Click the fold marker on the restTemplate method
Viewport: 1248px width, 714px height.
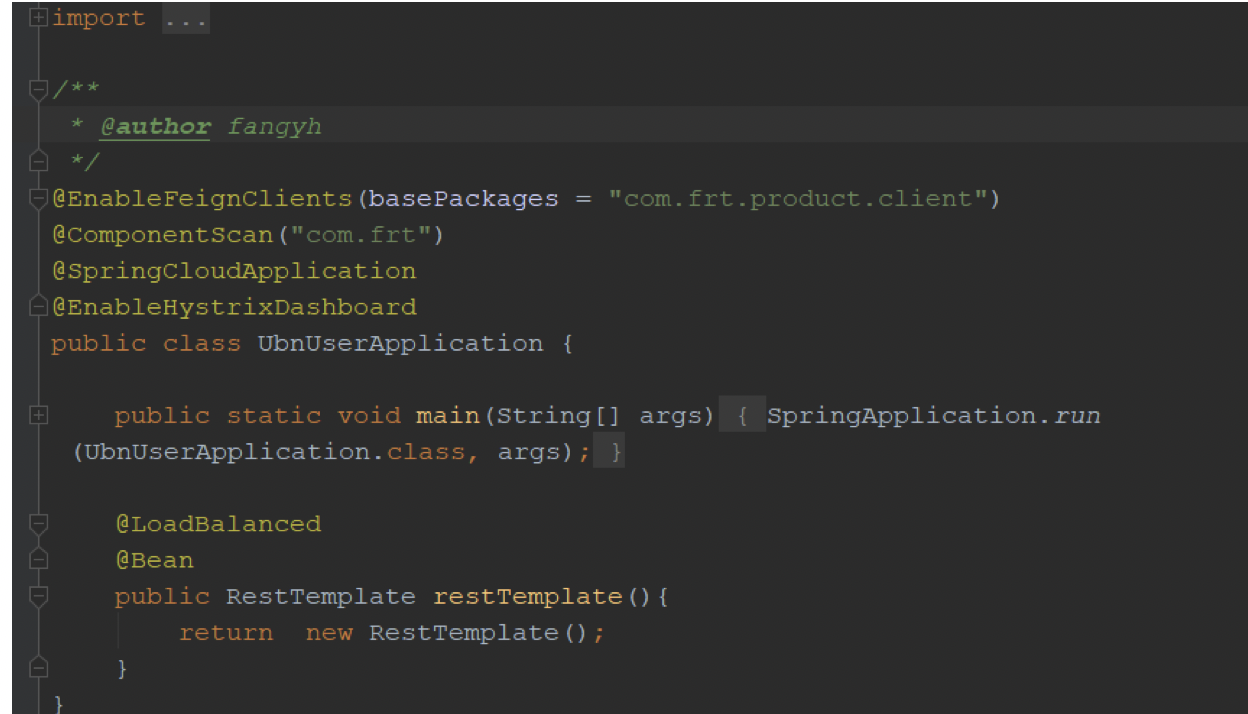point(37,595)
